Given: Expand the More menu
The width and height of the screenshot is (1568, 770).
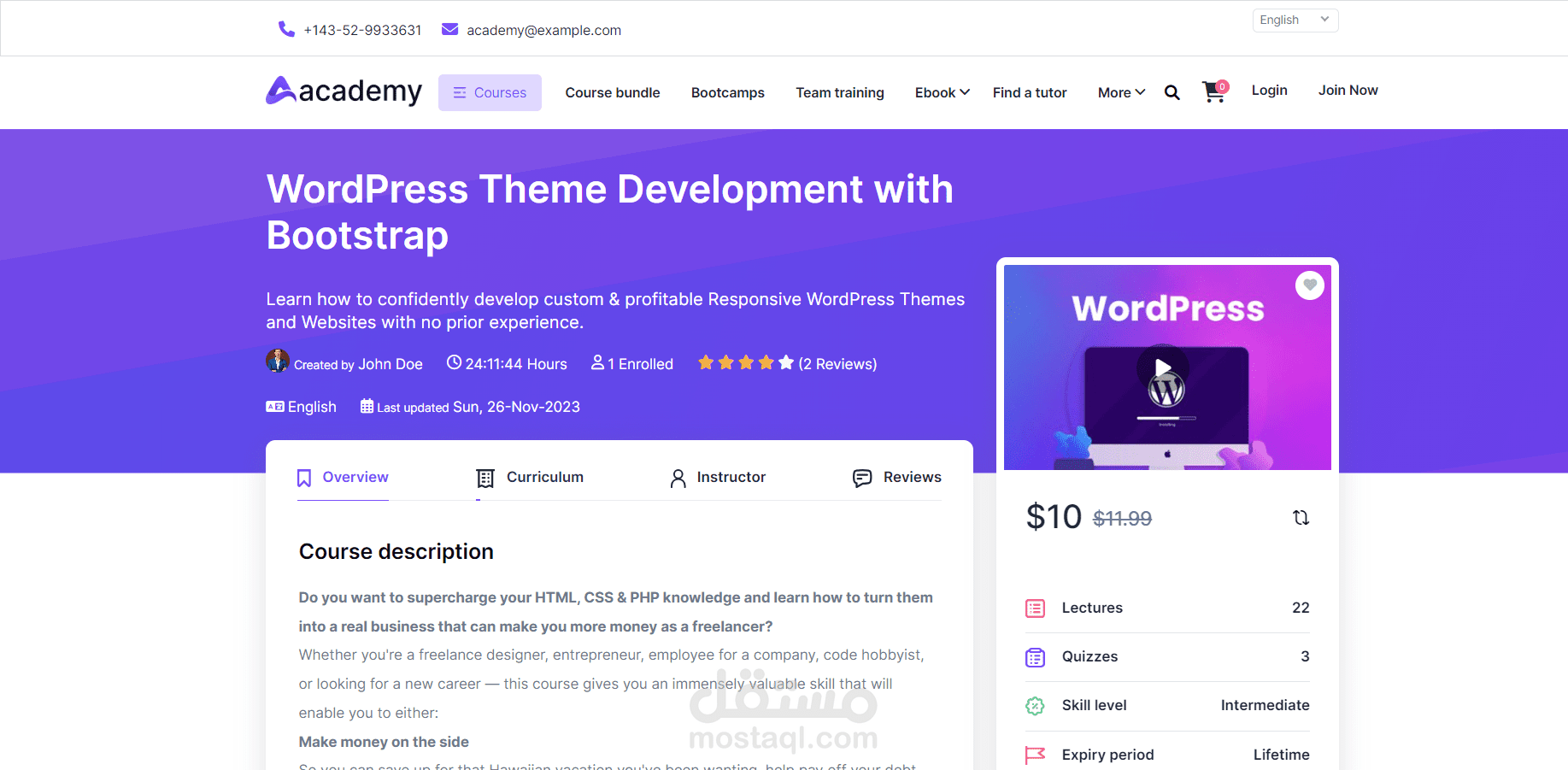Looking at the screenshot, I should [x=1121, y=92].
